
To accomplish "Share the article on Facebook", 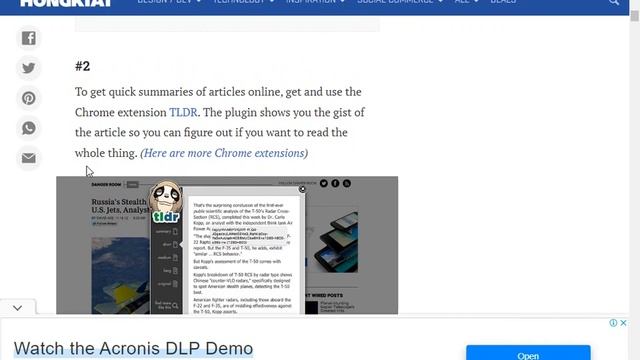I will [x=29, y=38].
